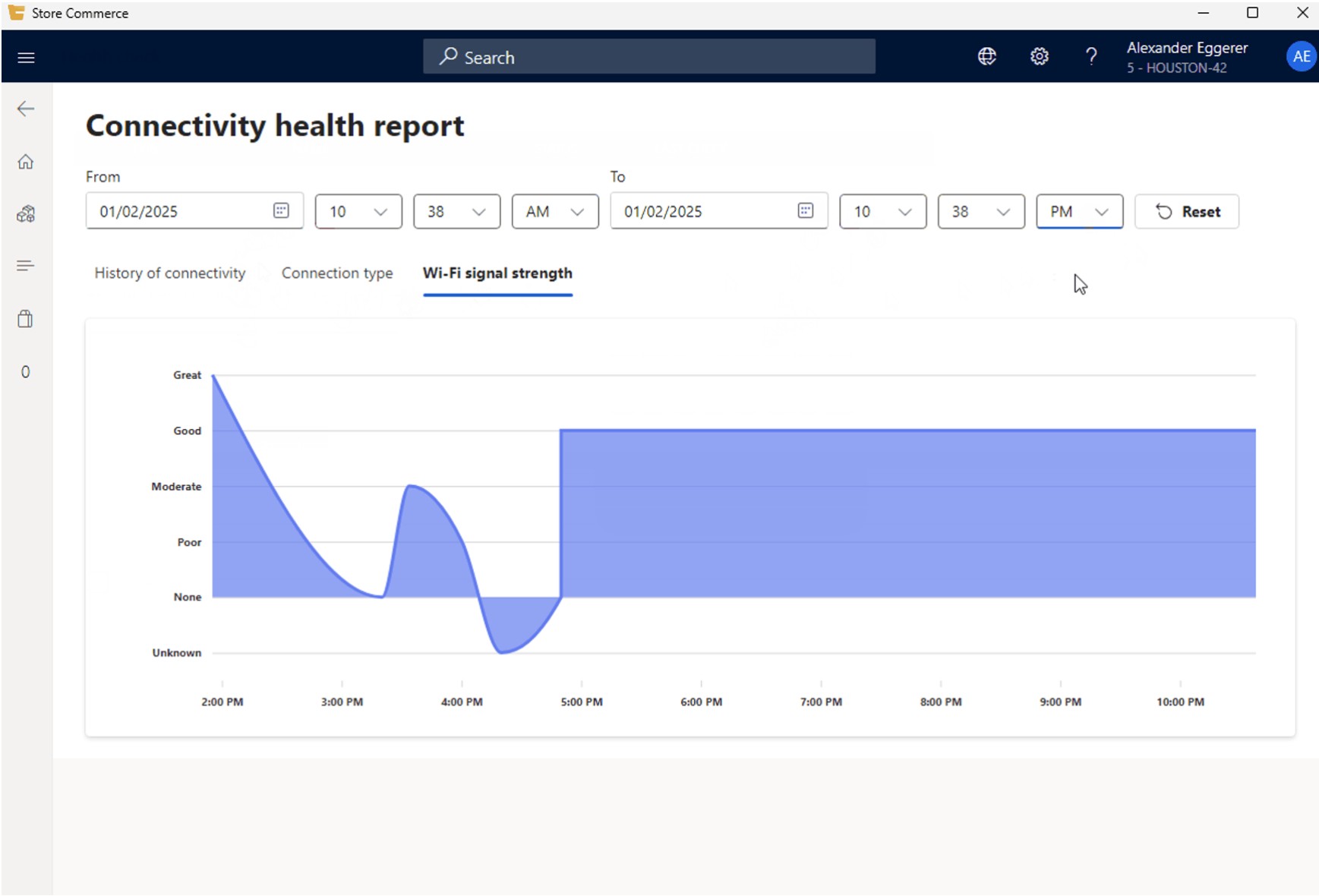Go to Home via sidebar icon
The width and height of the screenshot is (1319, 896).
point(26,162)
